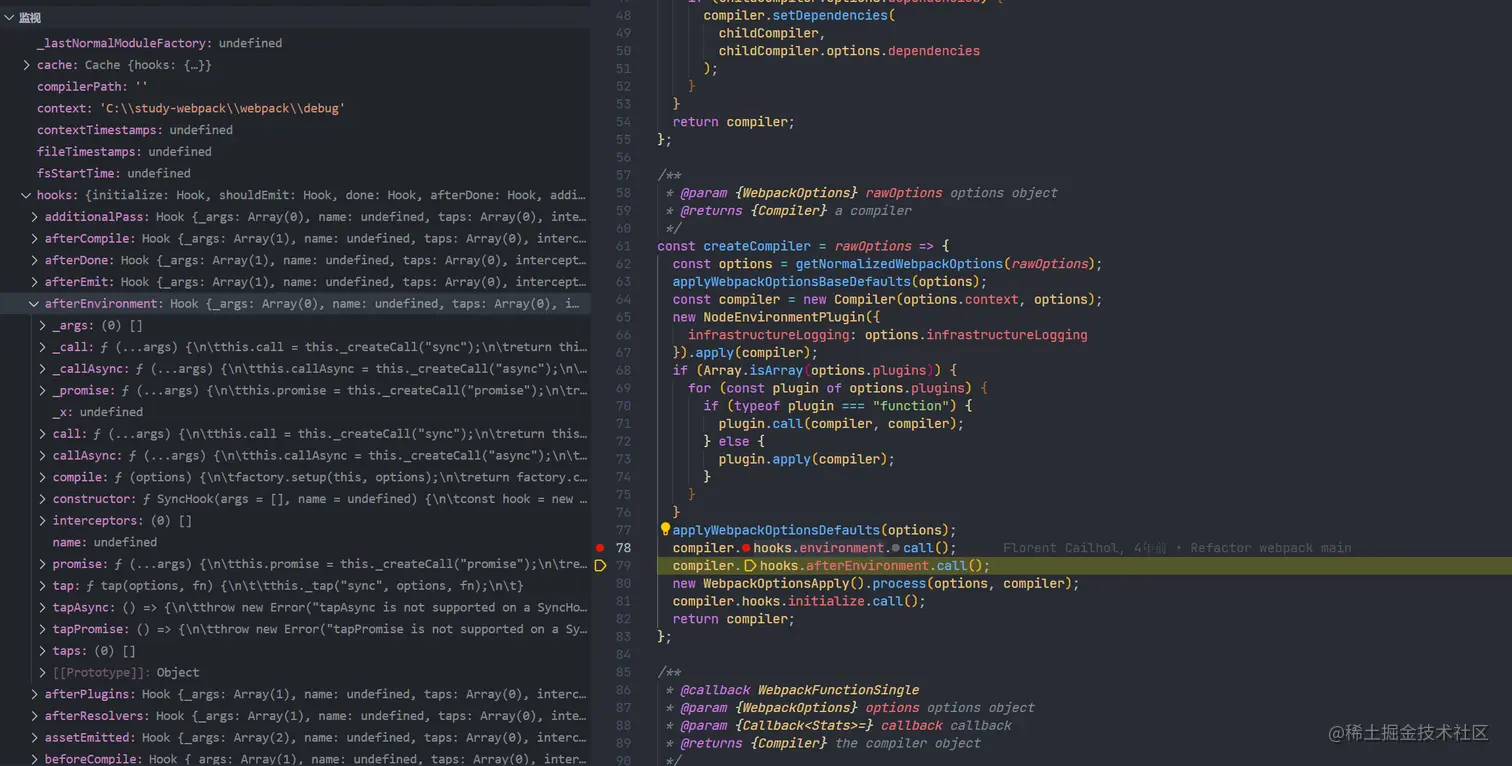Click the inline breakpoint dot before call() on line 78
The image size is (1512, 766).
tap(895, 548)
